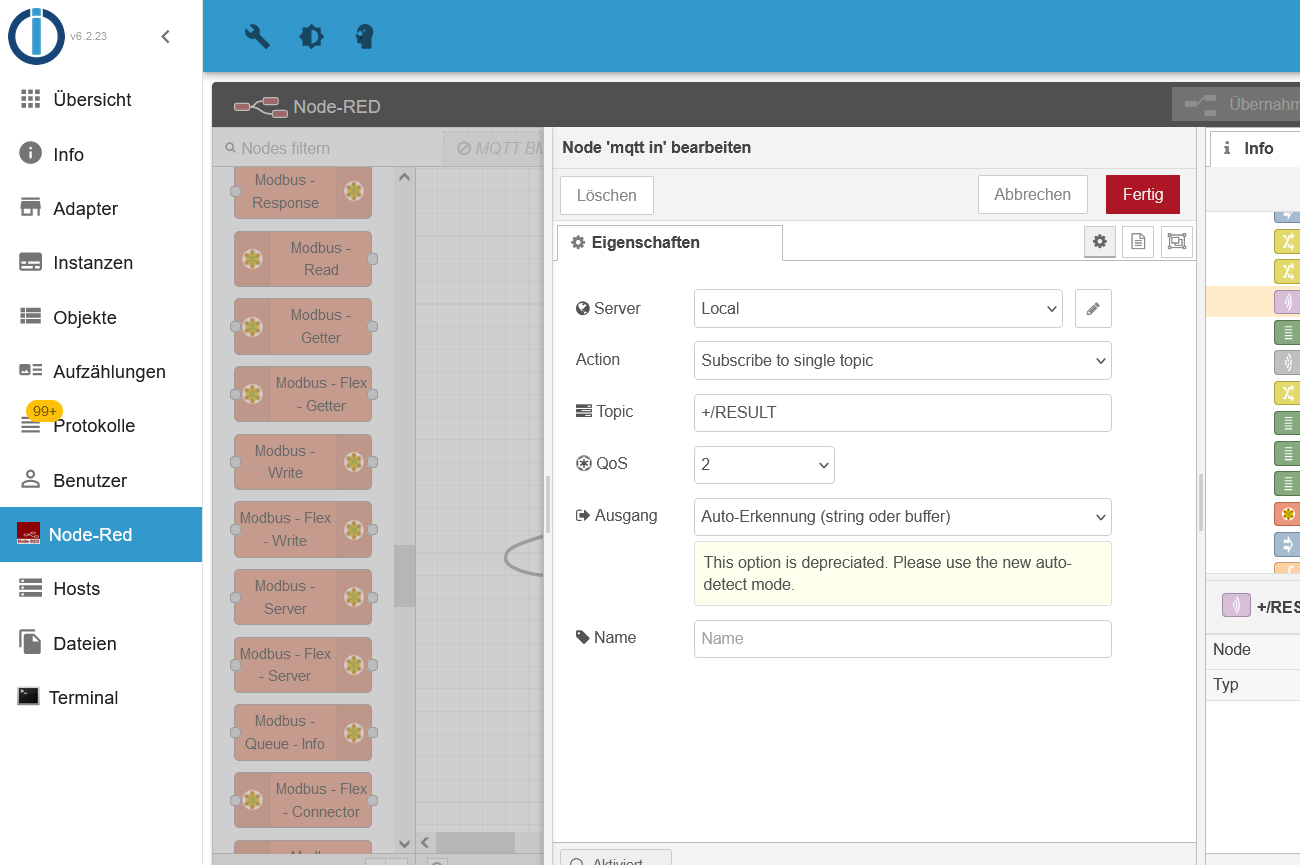Open Terminal in the sidebar
This screenshot has height=865, width=1300.
pyautogui.click(x=101, y=697)
